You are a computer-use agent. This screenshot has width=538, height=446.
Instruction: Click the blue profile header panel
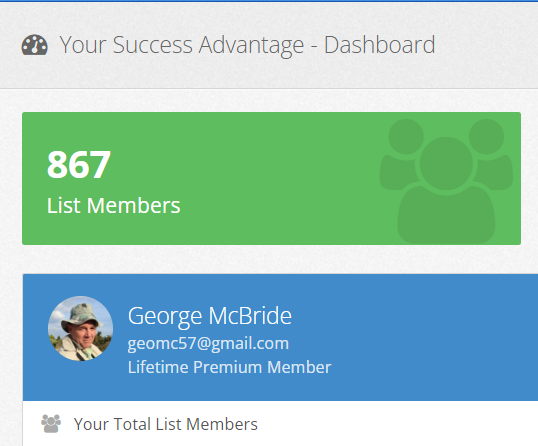(x=280, y=338)
